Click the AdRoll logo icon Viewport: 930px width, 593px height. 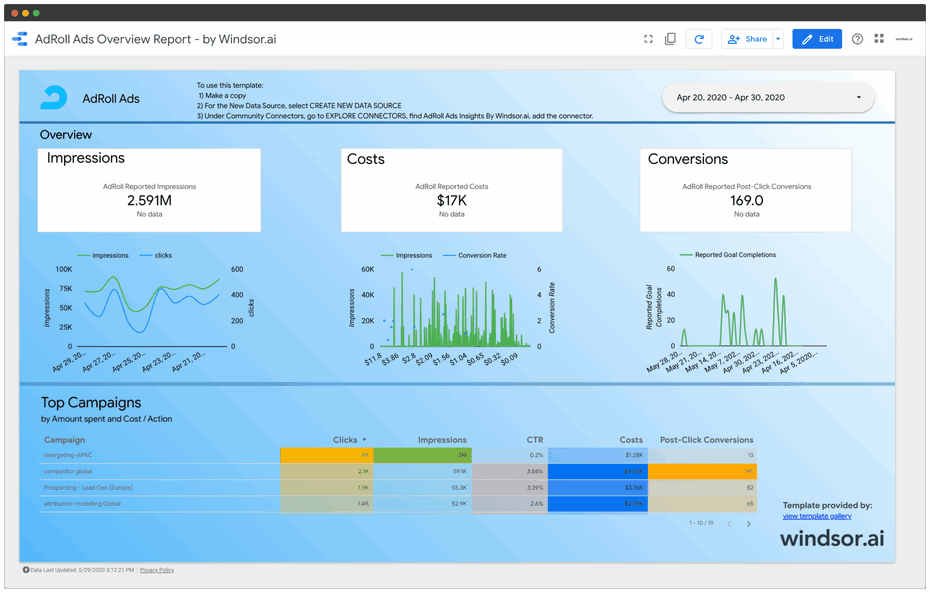click(x=53, y=98)
